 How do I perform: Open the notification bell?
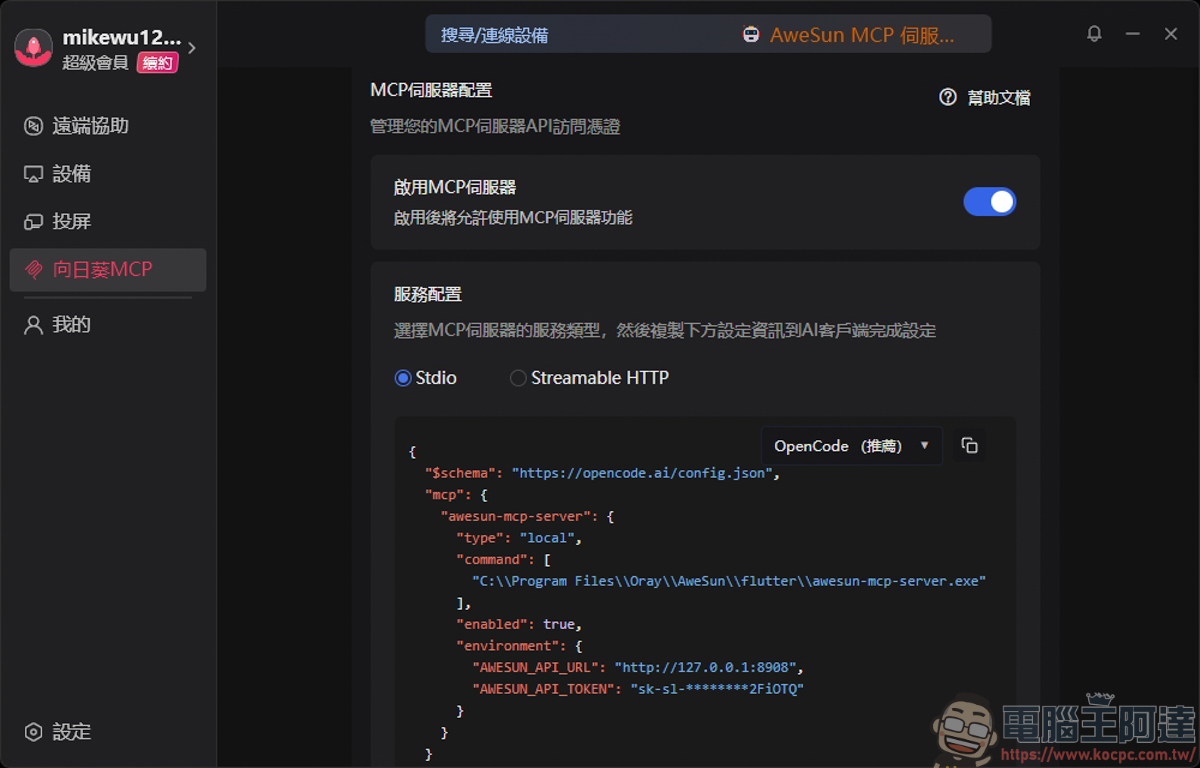tap(1095, 34)
